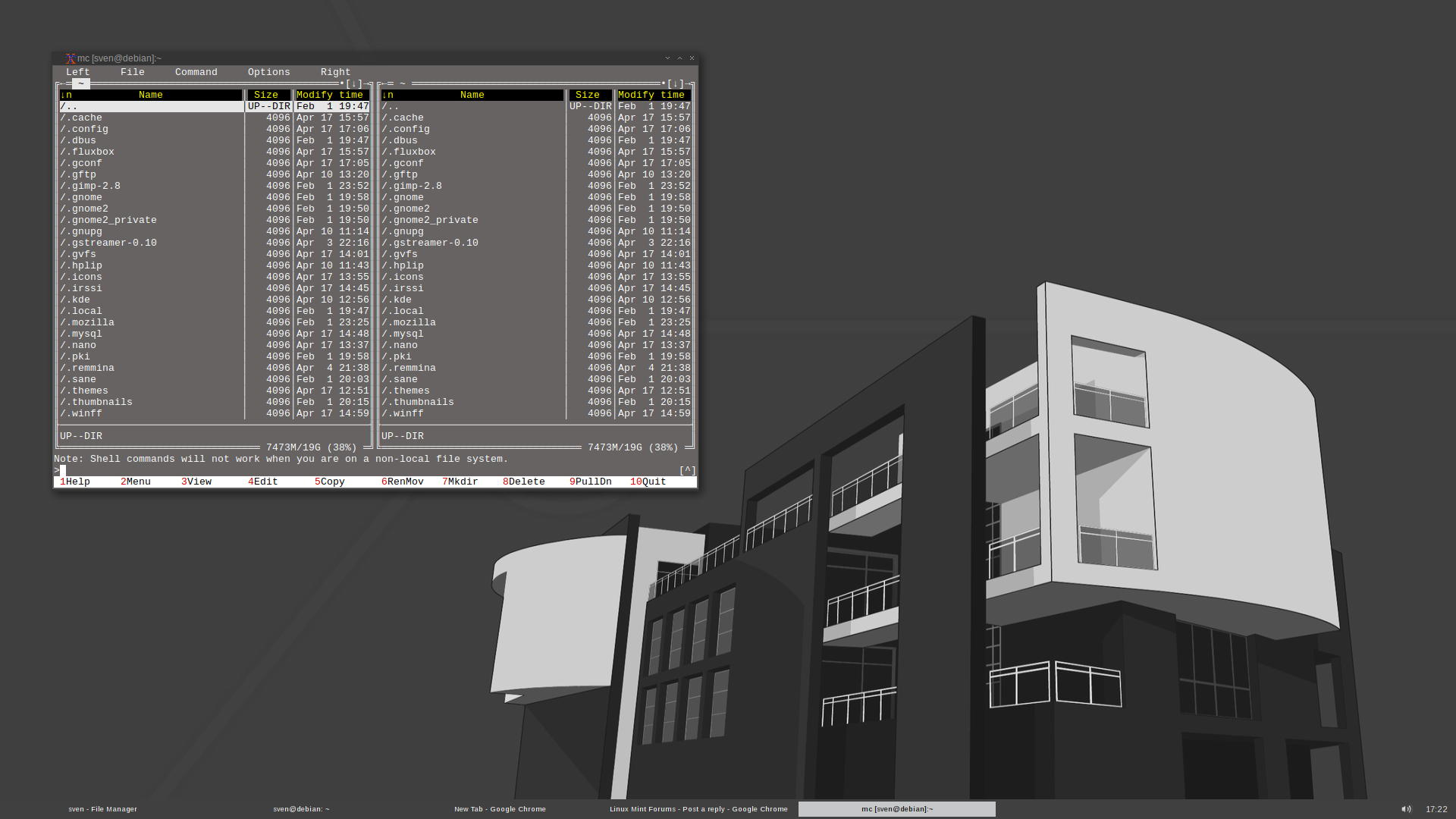Sort right panel by Name column
This screenshot has width=1456, height=819.
click(472, 95)
